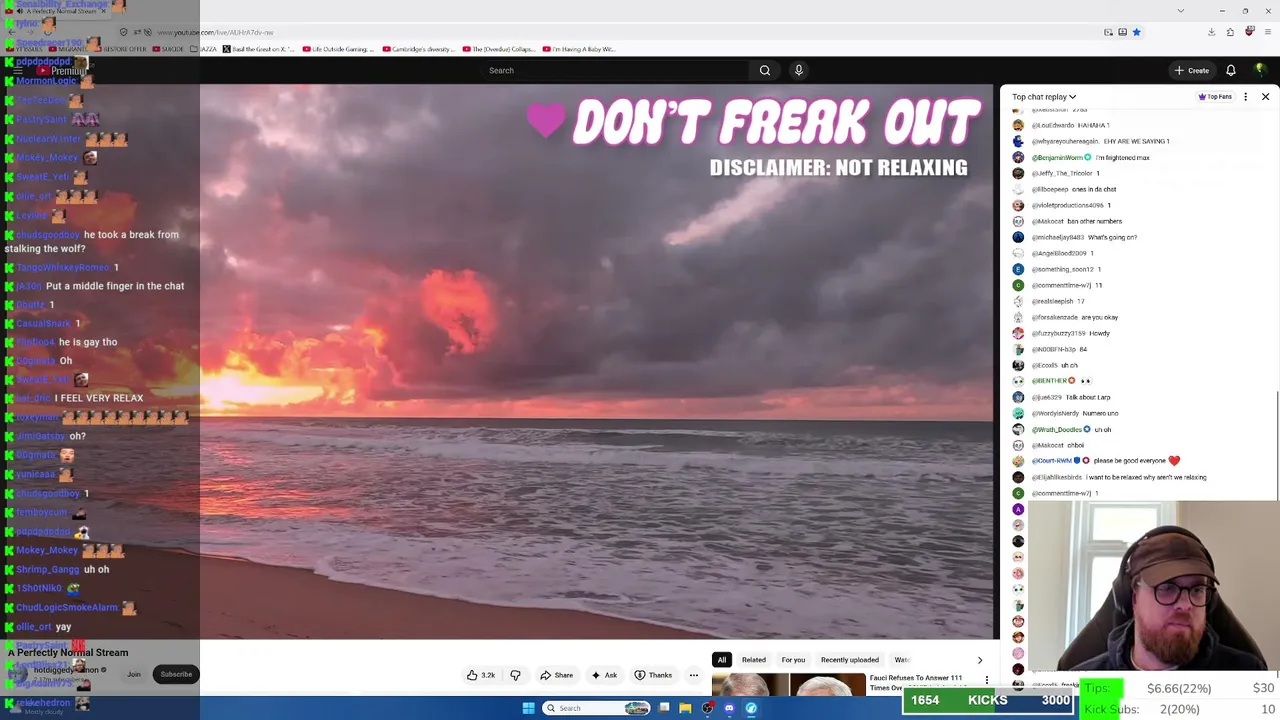This screenshot has width=1280, height=720.
Task: Click the 'ban other numbers' chat message
Action: coord(1095,221)
